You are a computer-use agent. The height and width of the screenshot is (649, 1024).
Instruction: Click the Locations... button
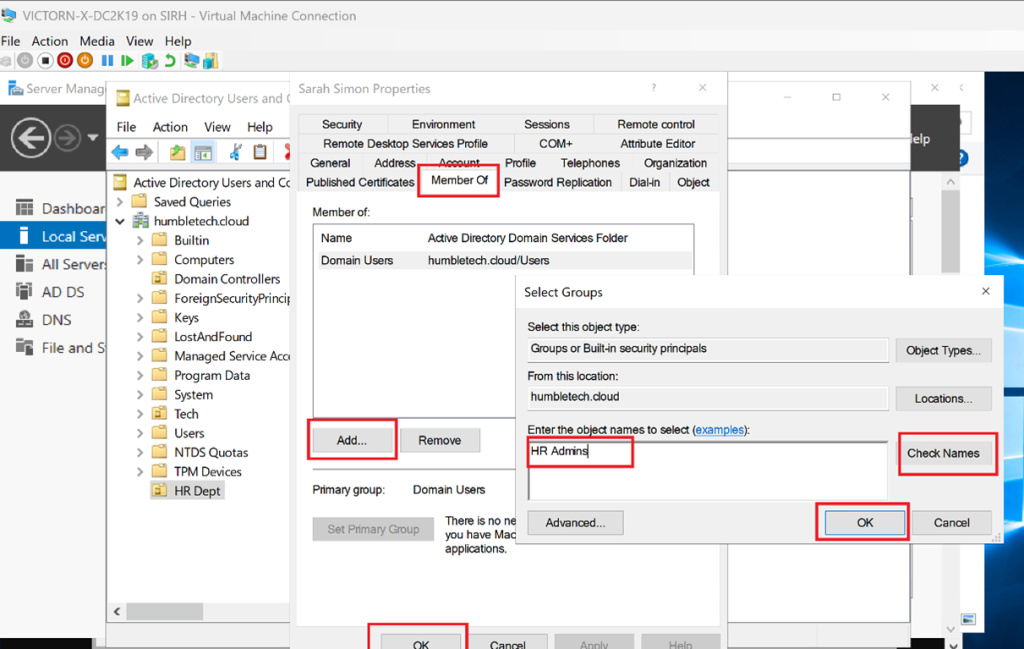(943, 398)
